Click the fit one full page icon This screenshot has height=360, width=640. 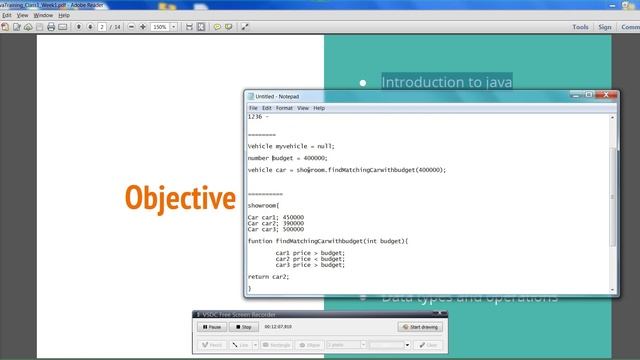(x=201, y=27)
